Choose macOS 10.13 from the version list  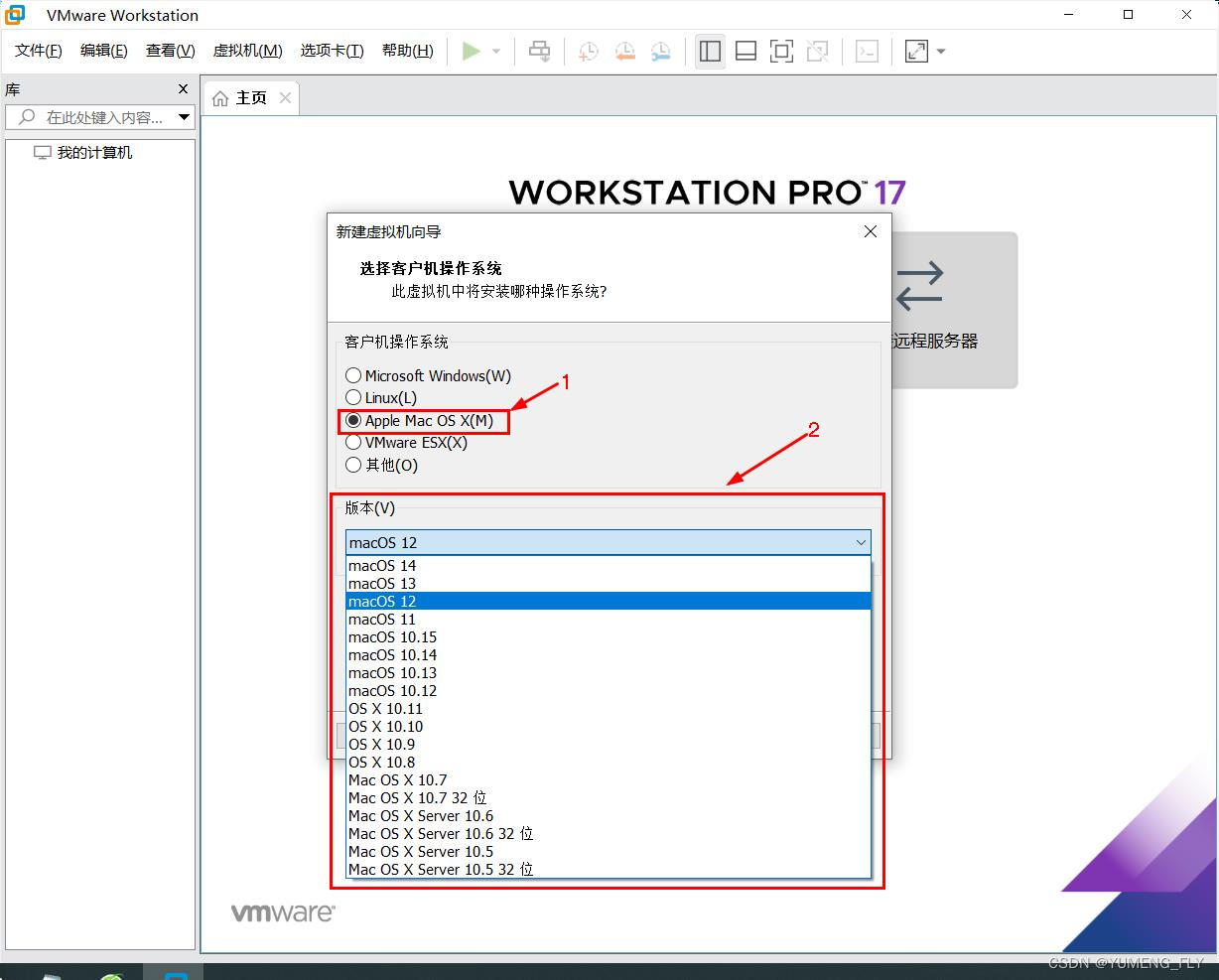pyautogui.click(x=608, y=672)
